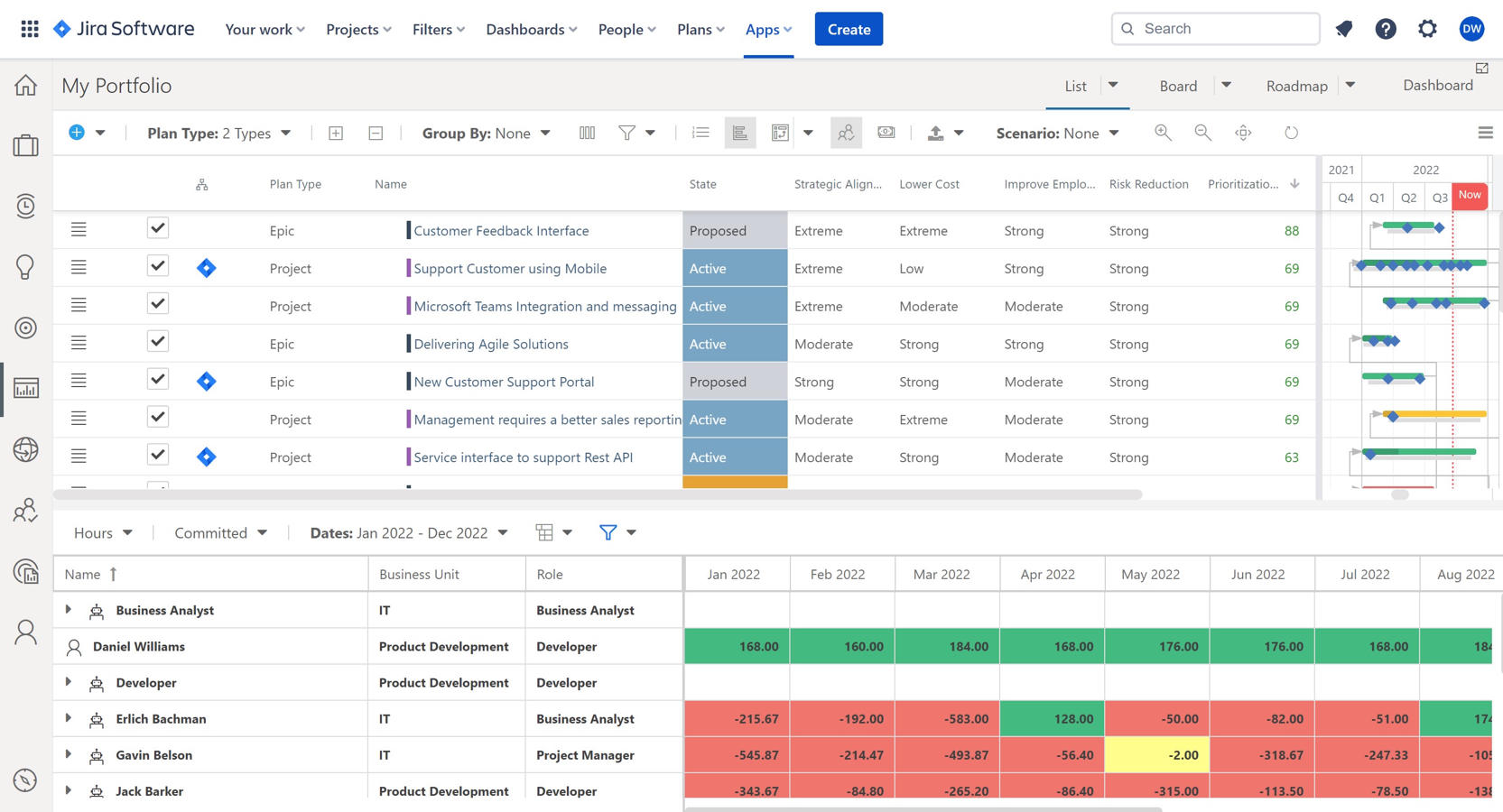Open the Group By dropdown
The height and width of the screenshot is (812, 1503).
486,133
